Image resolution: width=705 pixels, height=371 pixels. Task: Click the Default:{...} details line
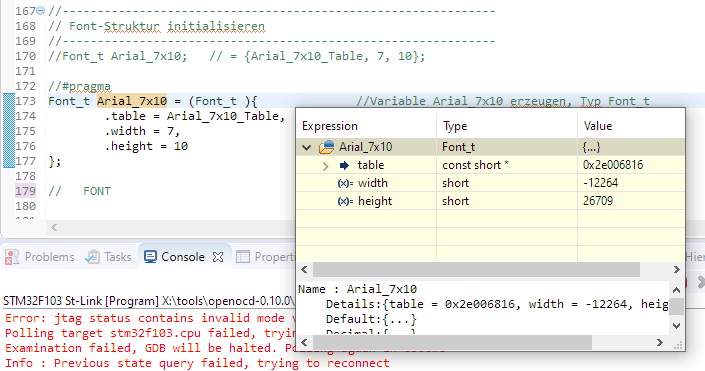click(x=371, y=319)
